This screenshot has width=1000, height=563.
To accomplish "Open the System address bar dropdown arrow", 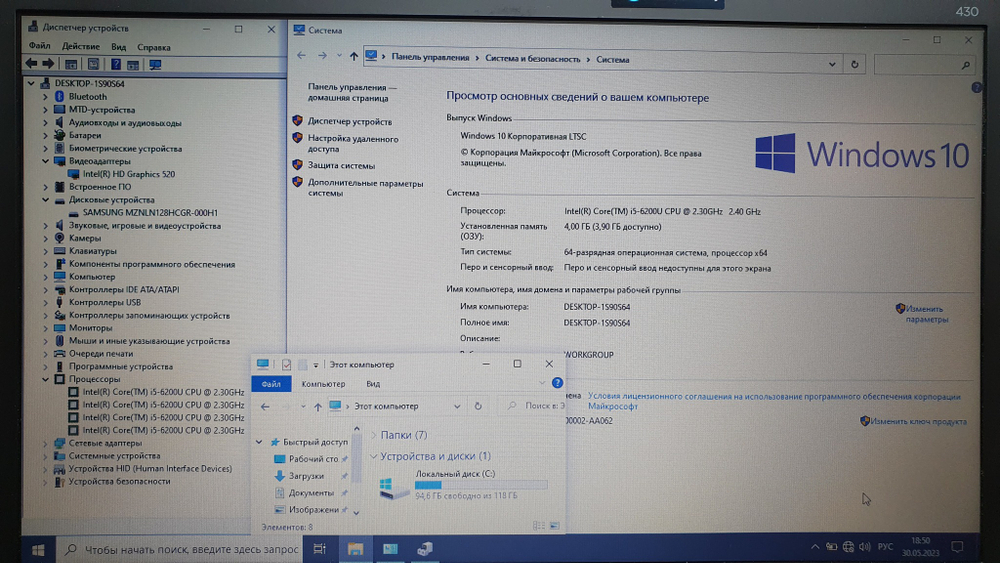I will tap(832, 64).
